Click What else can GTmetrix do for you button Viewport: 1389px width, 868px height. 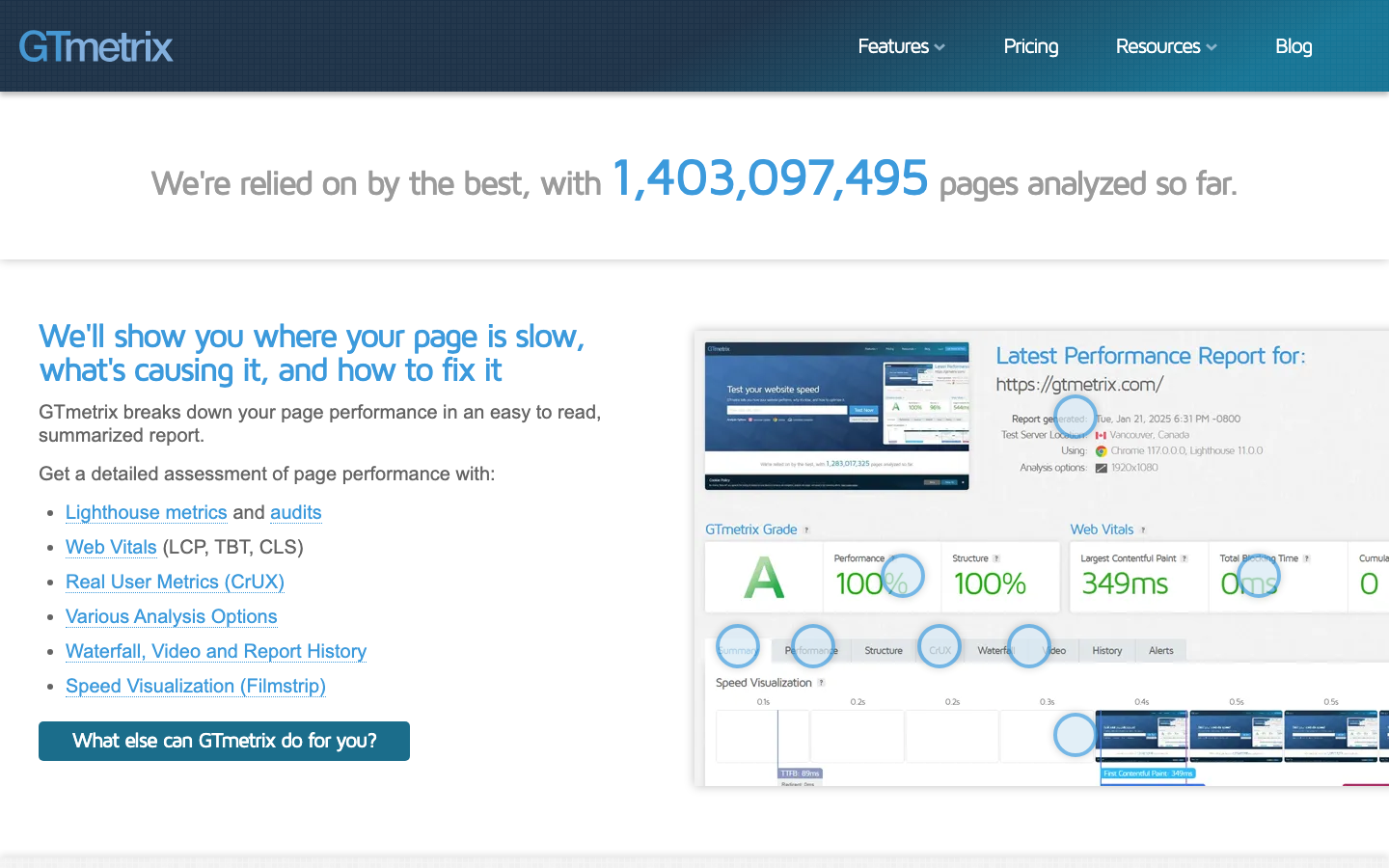[224, 741]
